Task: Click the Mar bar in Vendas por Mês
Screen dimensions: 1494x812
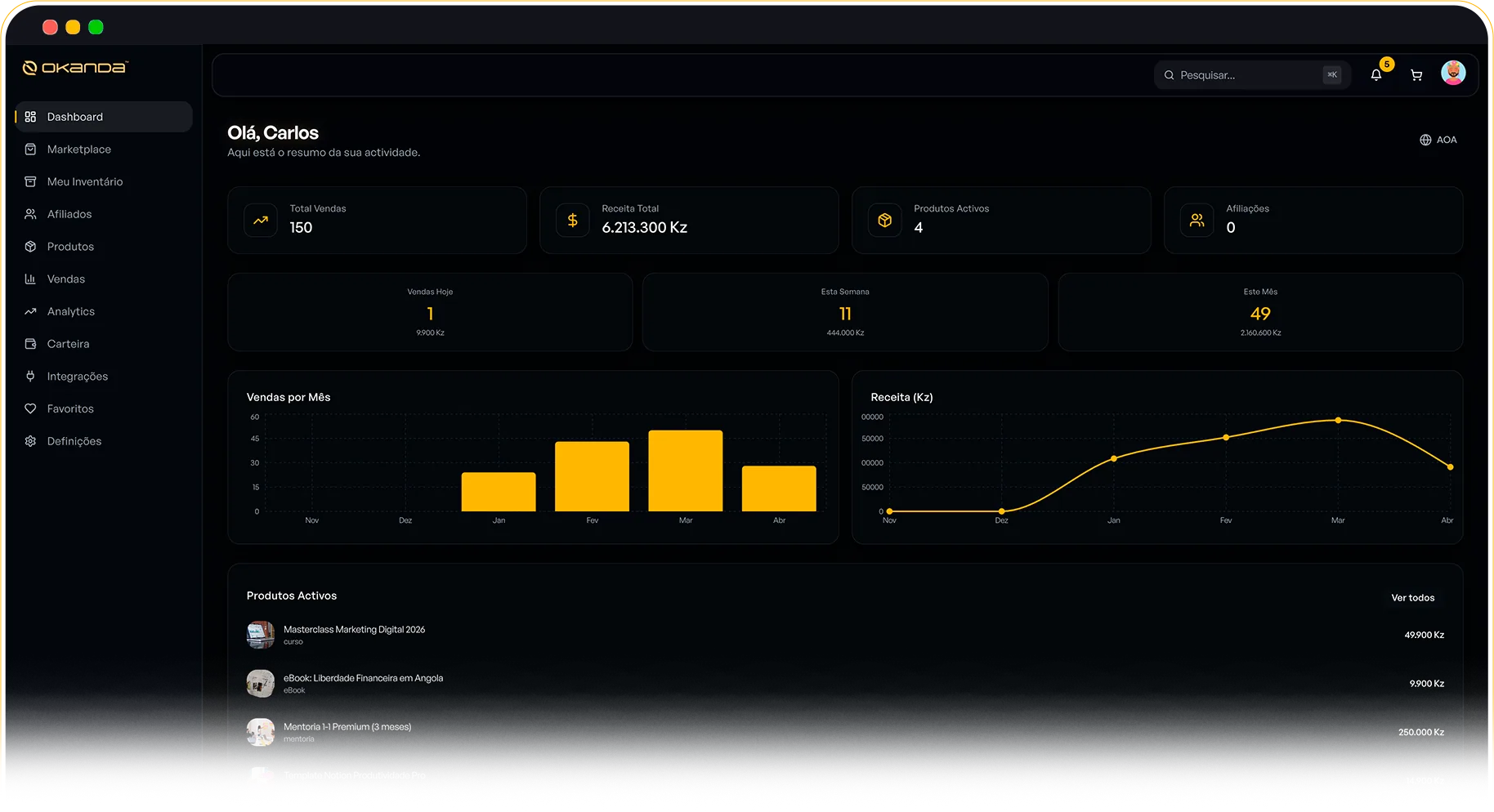Action: pos(686,471)
